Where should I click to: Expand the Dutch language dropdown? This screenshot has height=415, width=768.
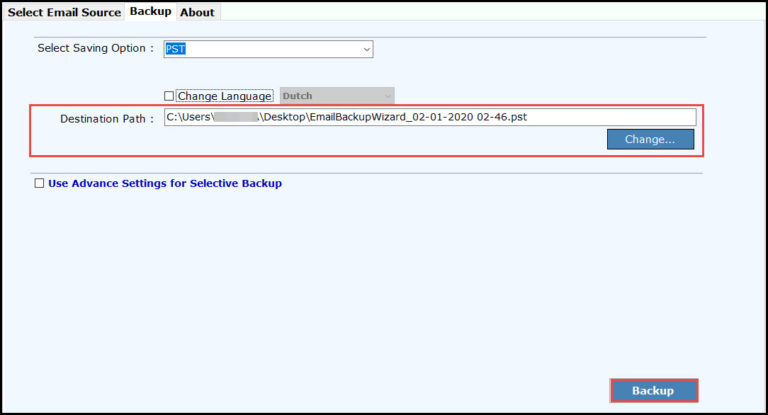click(337, 96)
